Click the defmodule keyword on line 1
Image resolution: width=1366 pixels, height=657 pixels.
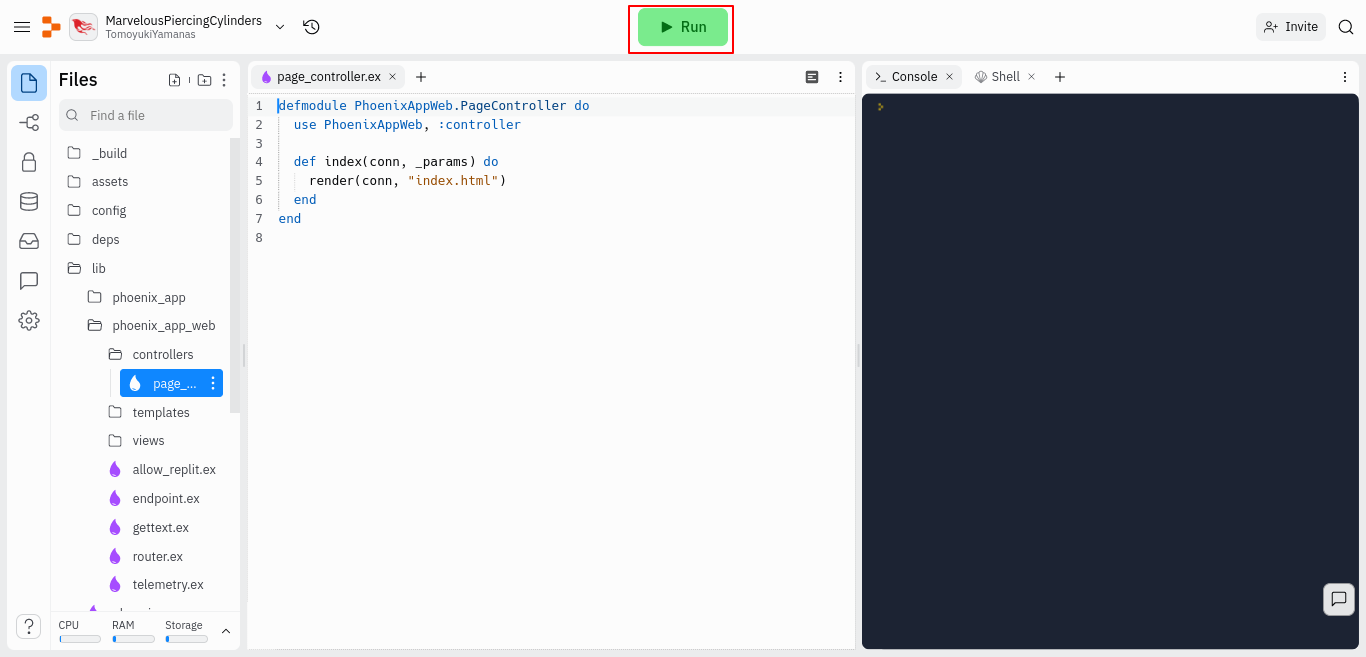click(x=312, y=105)
